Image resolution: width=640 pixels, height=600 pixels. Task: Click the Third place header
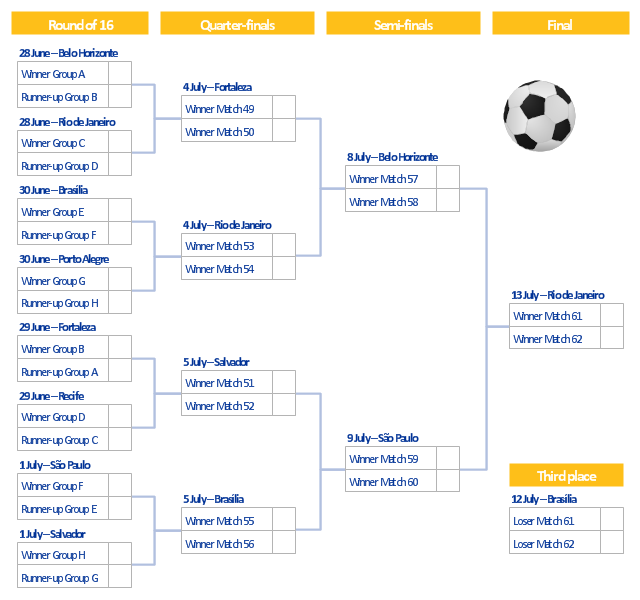[x=567, y=475]
